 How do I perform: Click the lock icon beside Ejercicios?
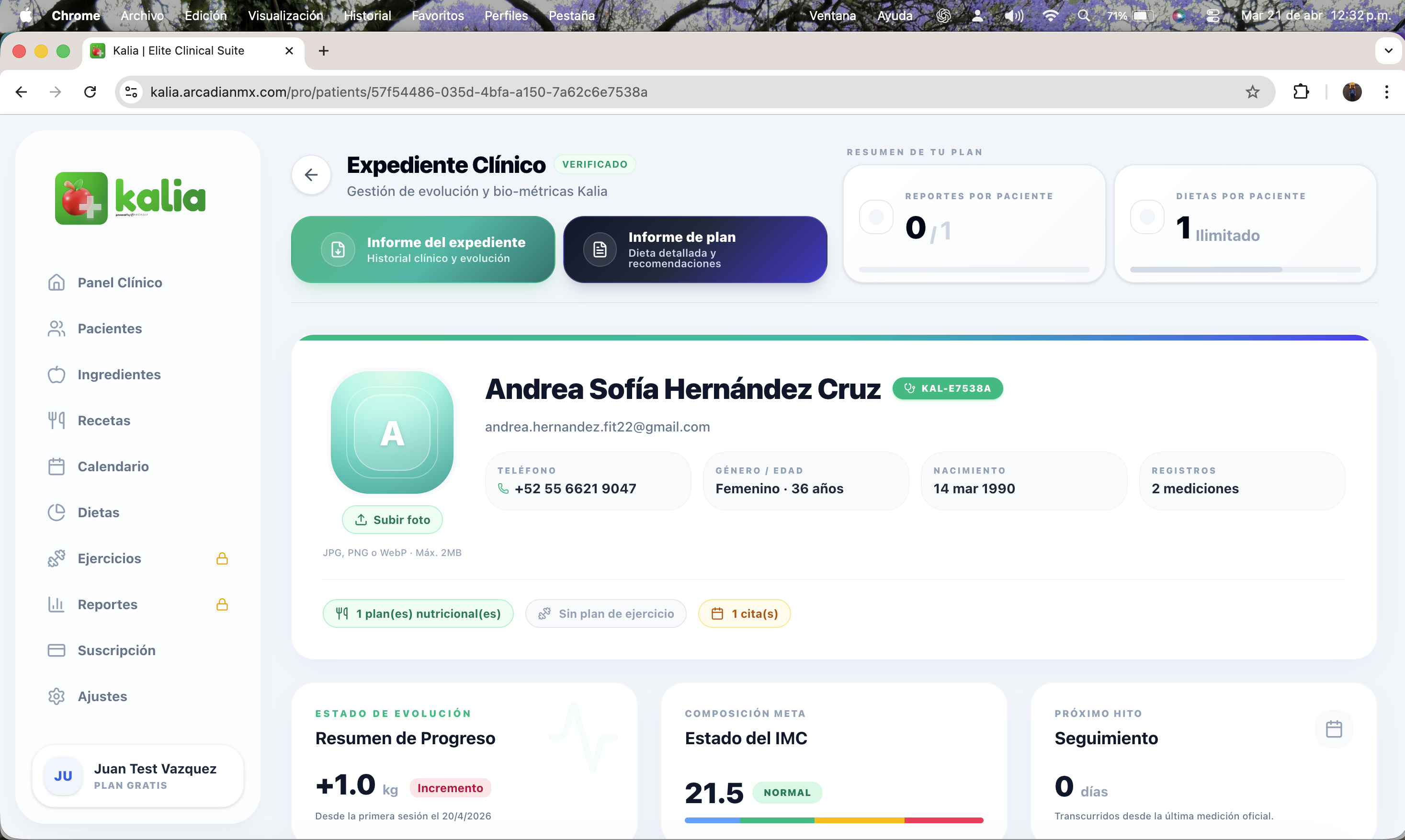click(x=222, y=559)
